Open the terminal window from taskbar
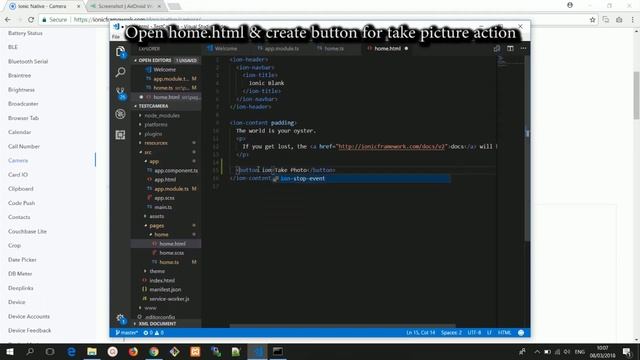640x360 pixels. click(278, 351)
